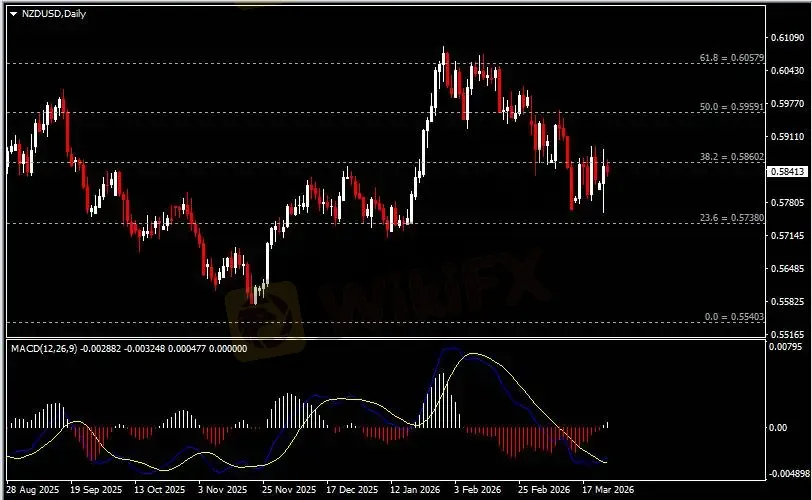The height and width of the screenshot is (500, 812).
Task: Select the 61.8 = 0.60579 Fibonacci label
Action: click(732, 57)
